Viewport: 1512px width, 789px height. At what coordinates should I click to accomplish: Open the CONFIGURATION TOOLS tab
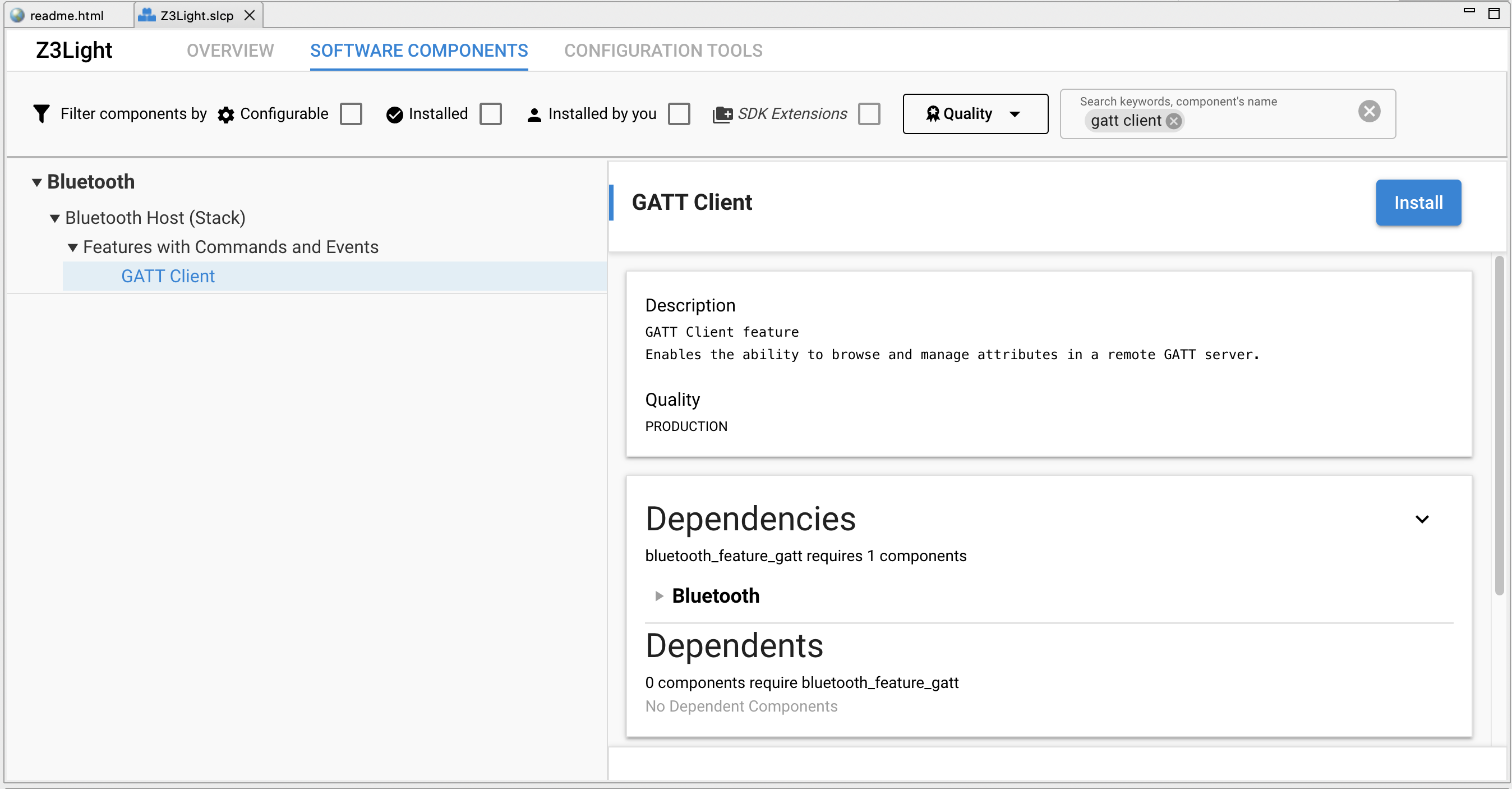click(x=663, y=51)
